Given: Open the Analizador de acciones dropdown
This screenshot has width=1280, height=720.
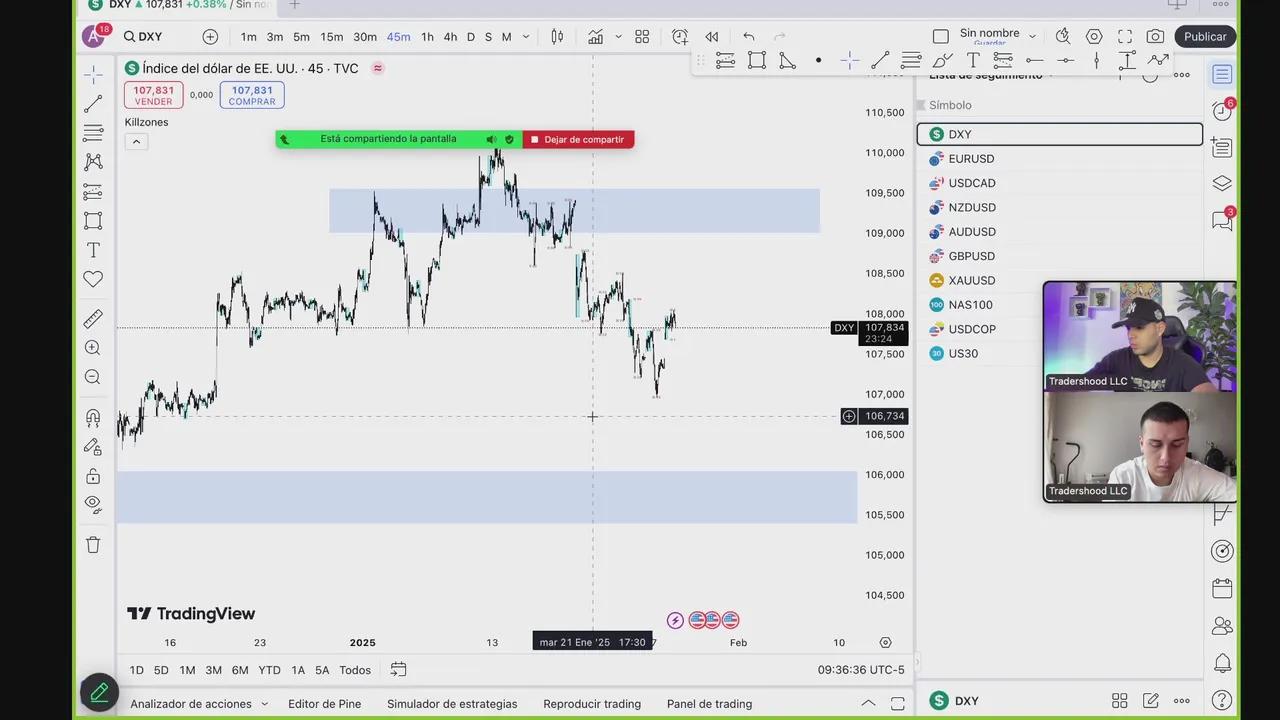Looking at the screenshot, I should click(199, 704).
